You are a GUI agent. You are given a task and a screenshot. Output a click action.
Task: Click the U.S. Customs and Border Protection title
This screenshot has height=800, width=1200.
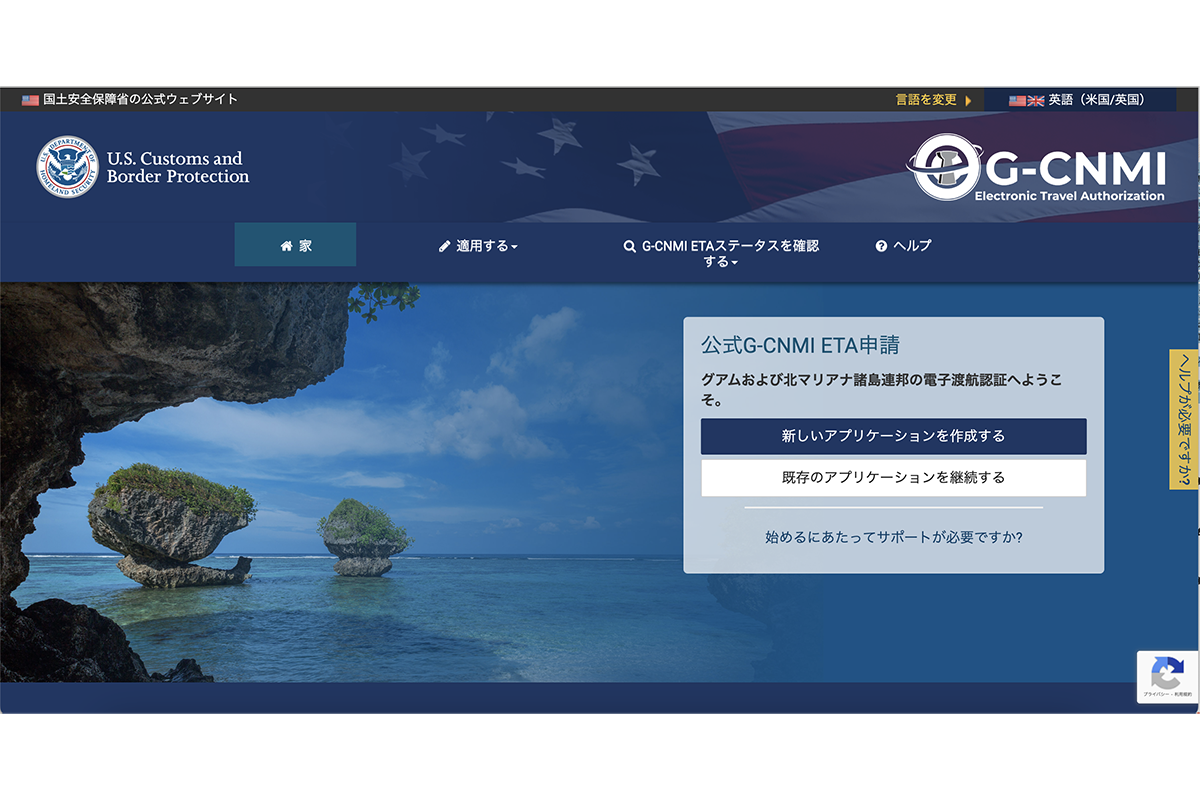click(178, 167)
